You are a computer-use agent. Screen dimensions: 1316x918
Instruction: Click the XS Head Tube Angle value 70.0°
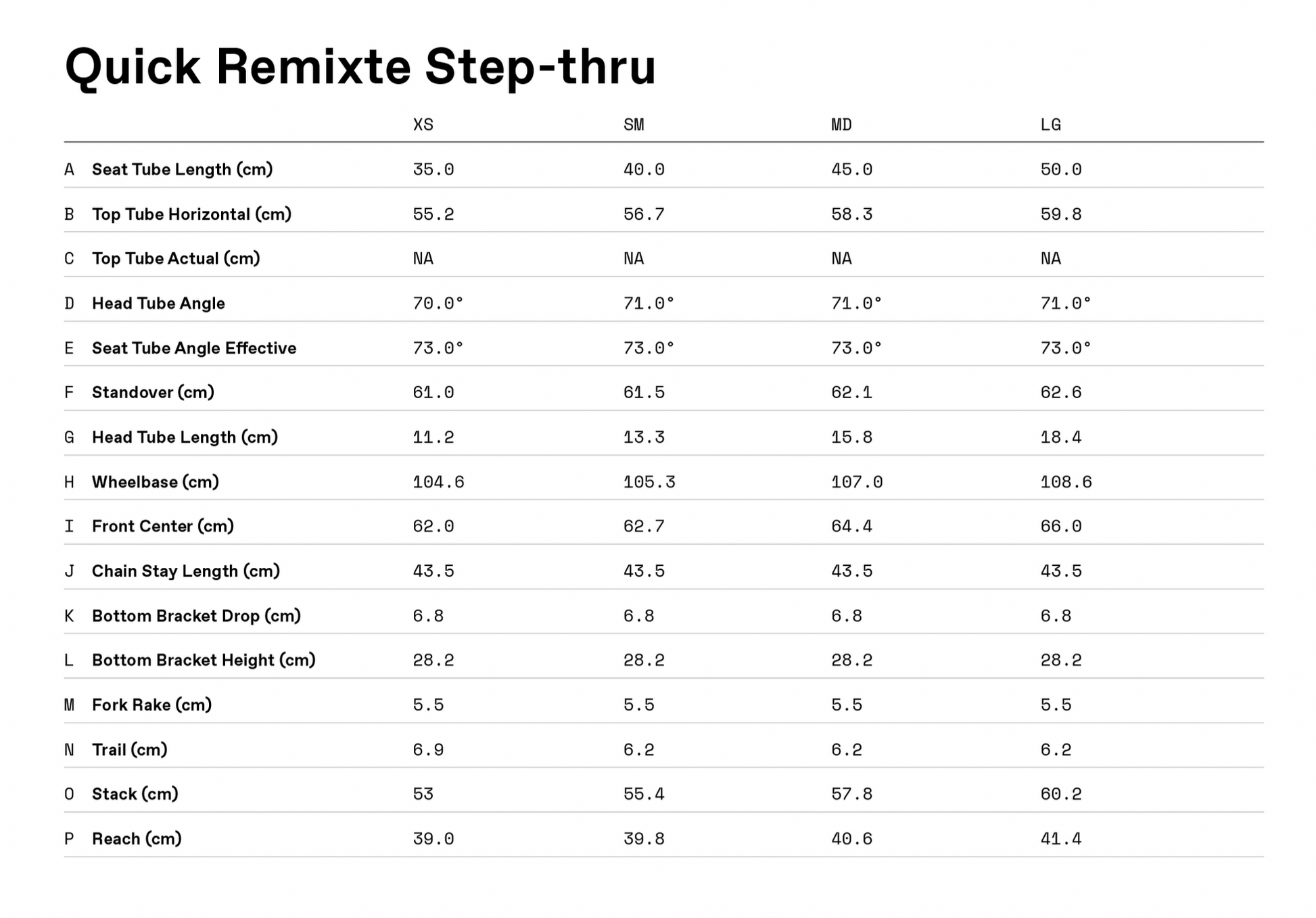point(438,304)
